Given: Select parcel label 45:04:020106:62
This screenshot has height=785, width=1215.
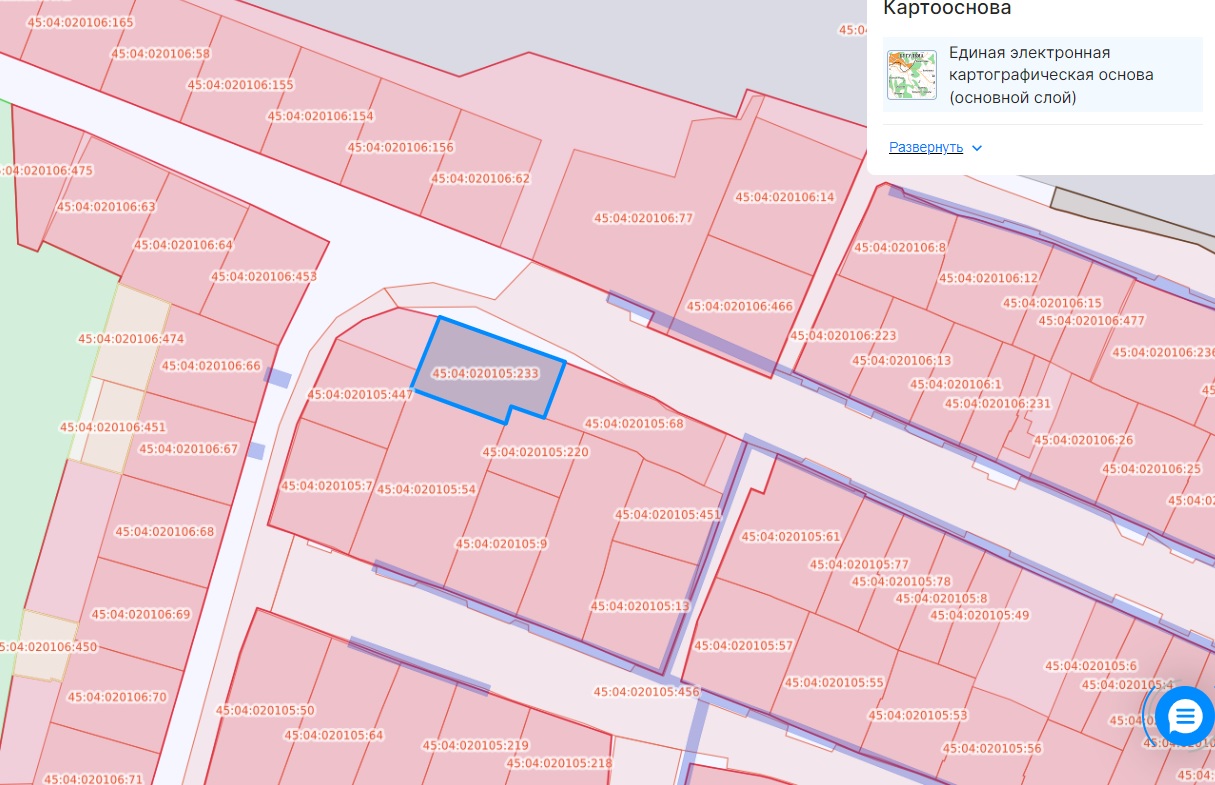Looking at the screenshot, I should [x=480, y=178].
